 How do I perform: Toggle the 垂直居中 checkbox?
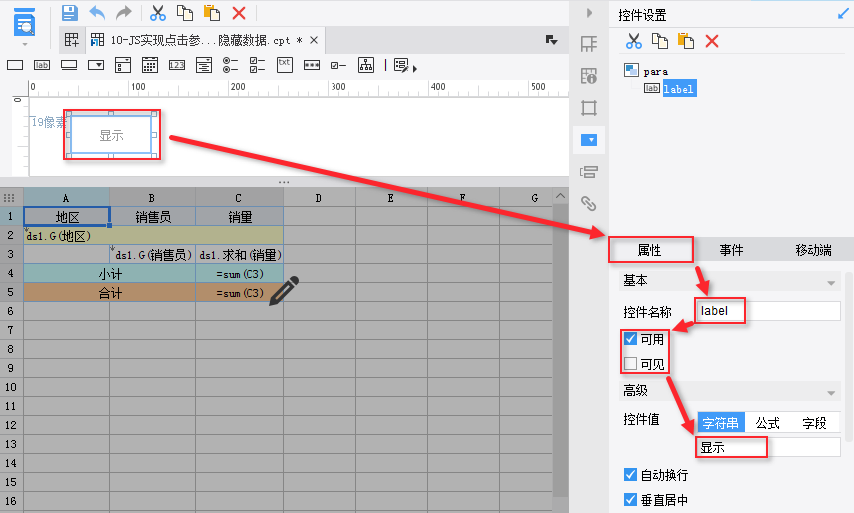tap(630, 499)
